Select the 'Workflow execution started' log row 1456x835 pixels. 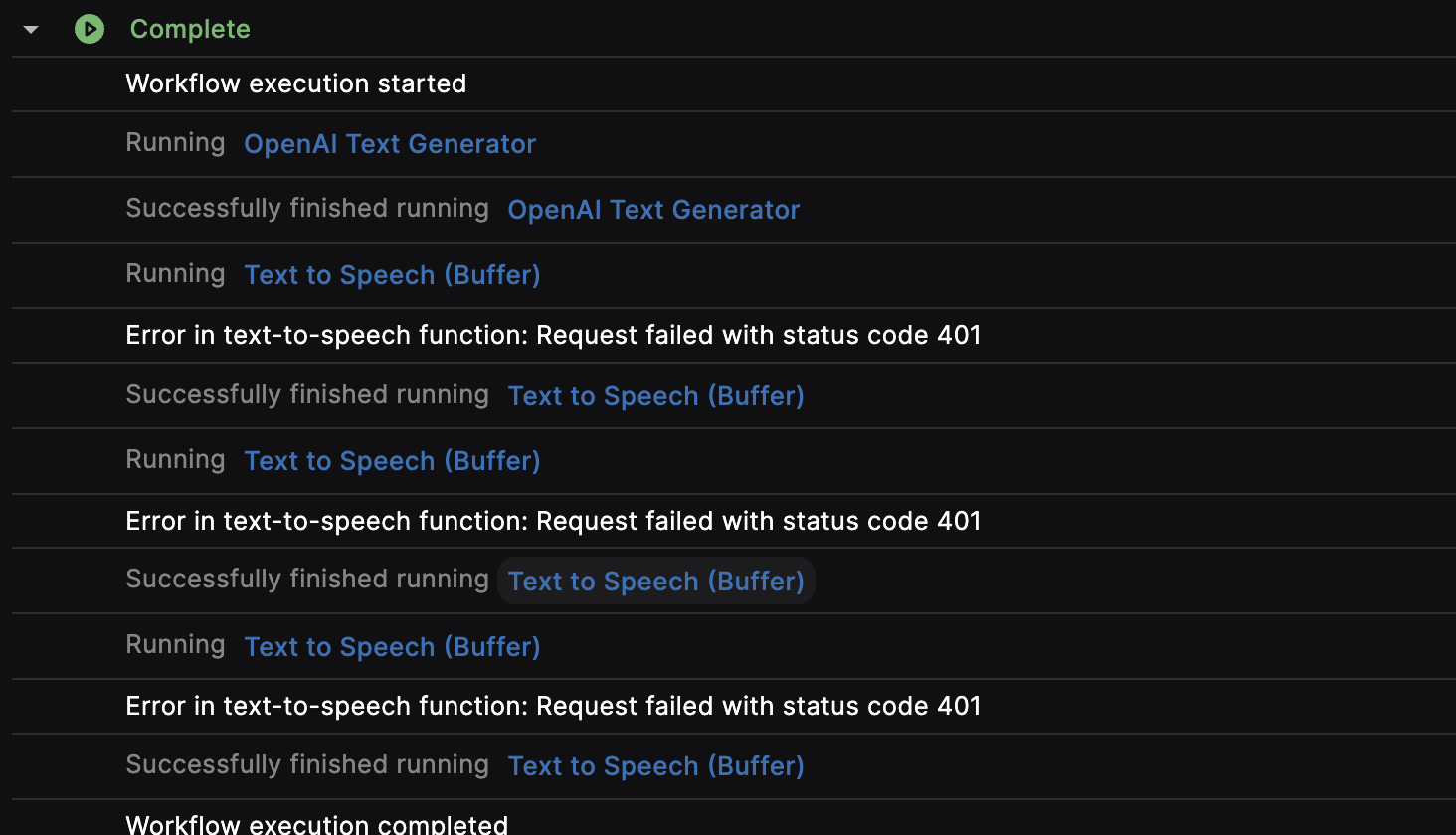pos(295,83)
